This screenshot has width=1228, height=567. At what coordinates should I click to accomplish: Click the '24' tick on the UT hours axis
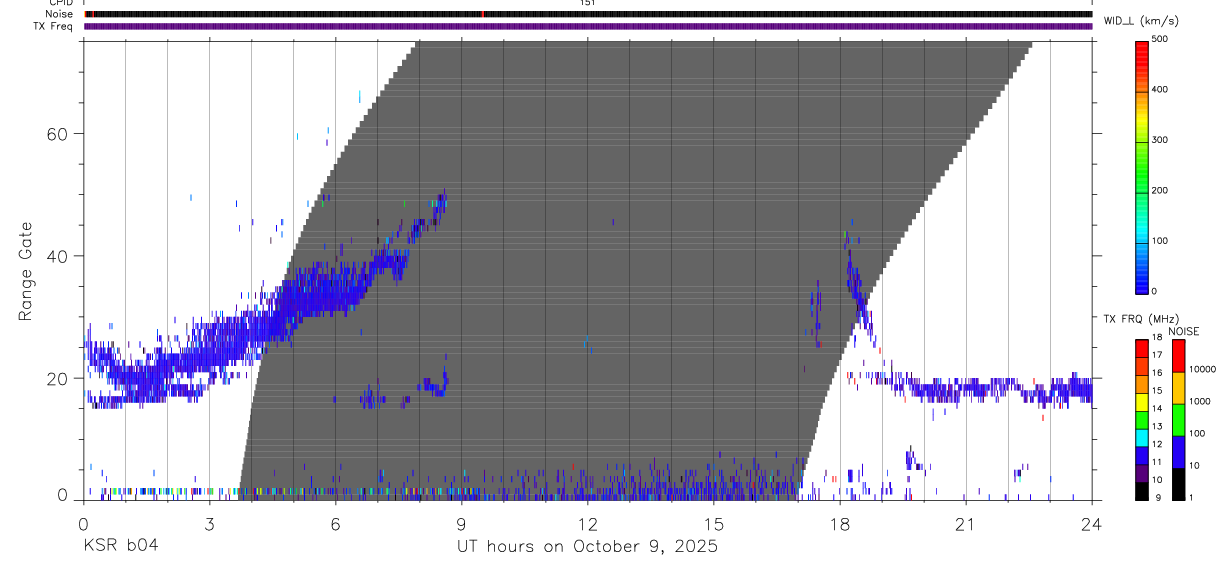click(1092, 523)
